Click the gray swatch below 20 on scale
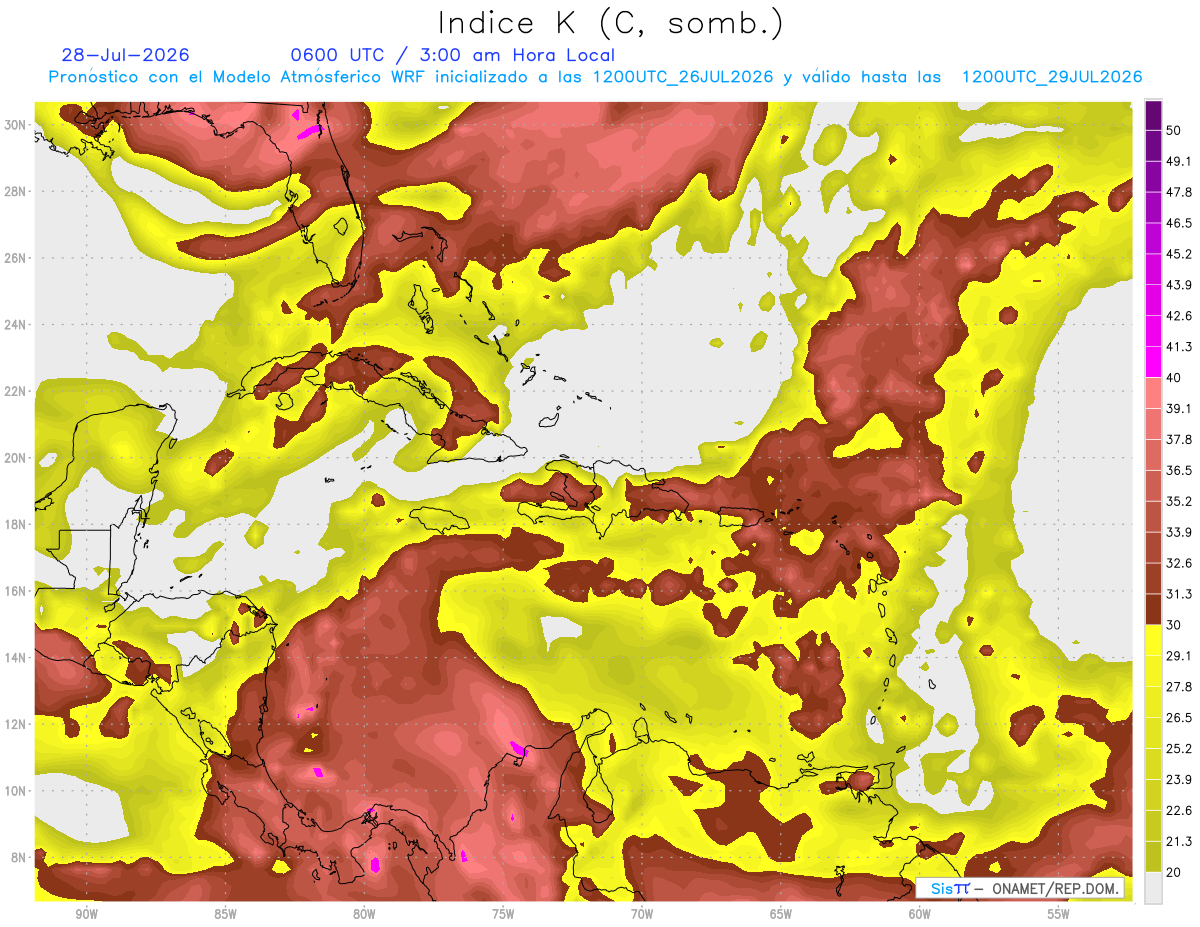 [1153, 888]
